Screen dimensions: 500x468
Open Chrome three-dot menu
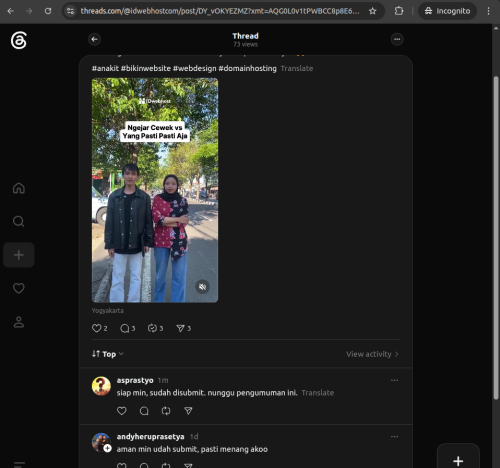(488, 11)
